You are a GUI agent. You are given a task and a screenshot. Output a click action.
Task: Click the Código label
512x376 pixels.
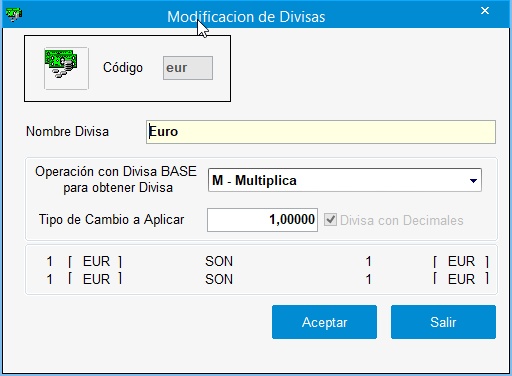pos(123,68)
